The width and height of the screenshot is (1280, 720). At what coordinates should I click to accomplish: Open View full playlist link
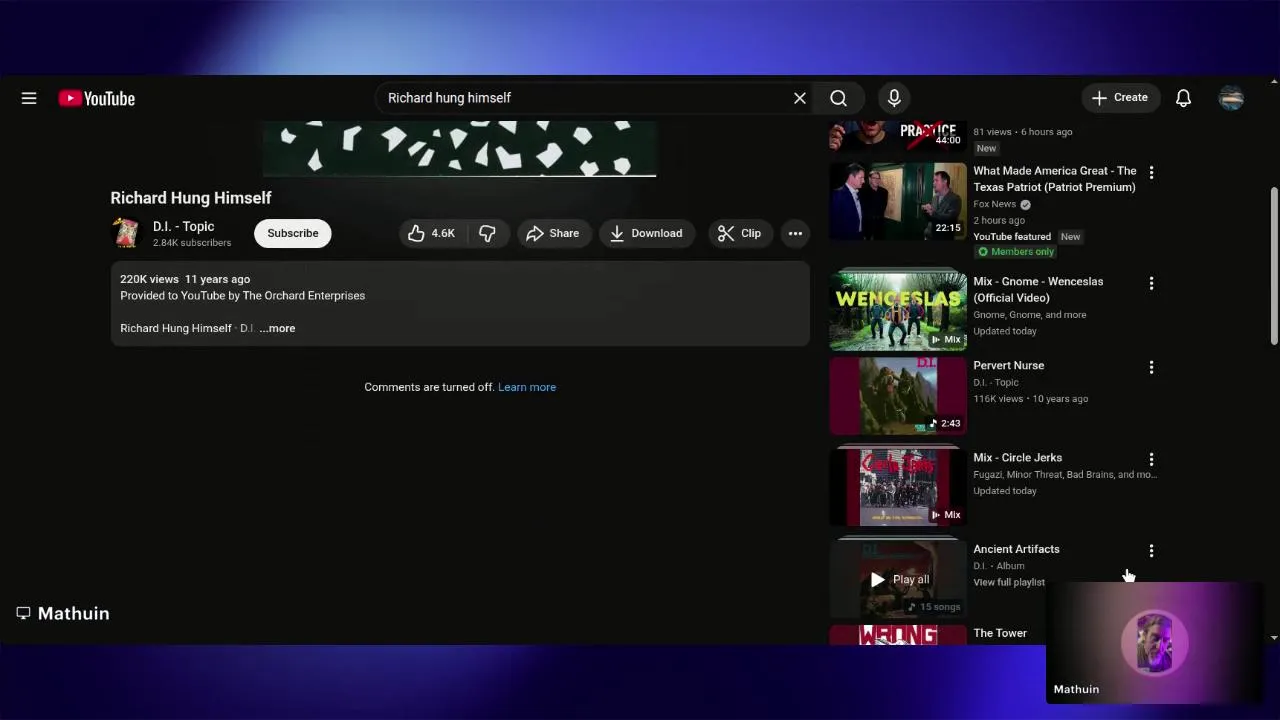click(1009, 582)
